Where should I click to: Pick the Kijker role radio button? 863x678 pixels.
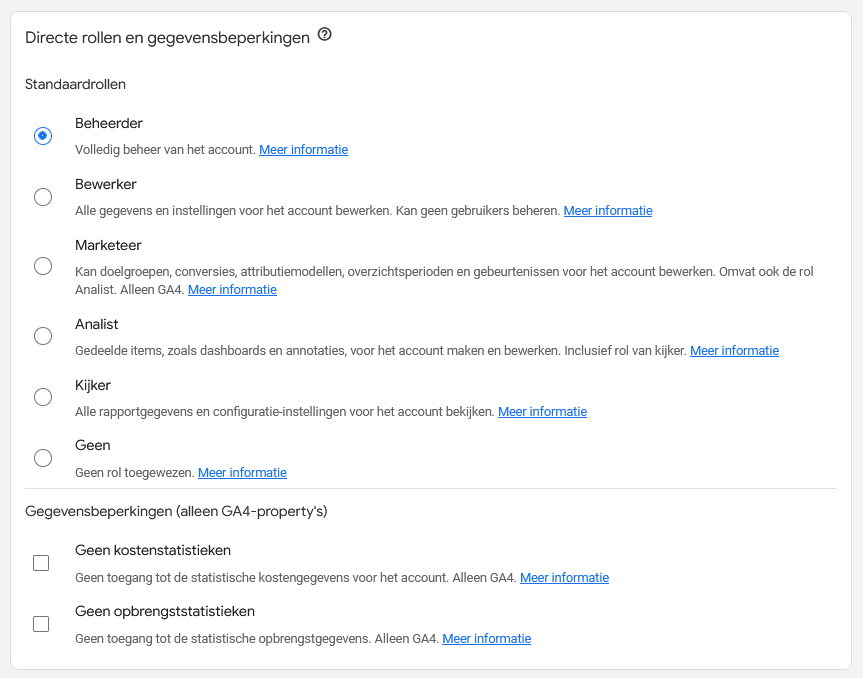(x=43, y=397)
